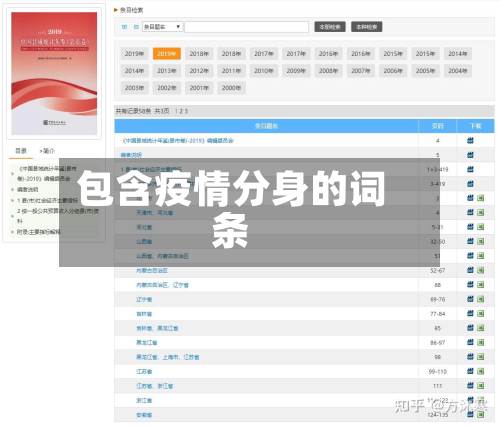Click the 本册检索 search button
500x426 pixels.
tap(330, 27)
